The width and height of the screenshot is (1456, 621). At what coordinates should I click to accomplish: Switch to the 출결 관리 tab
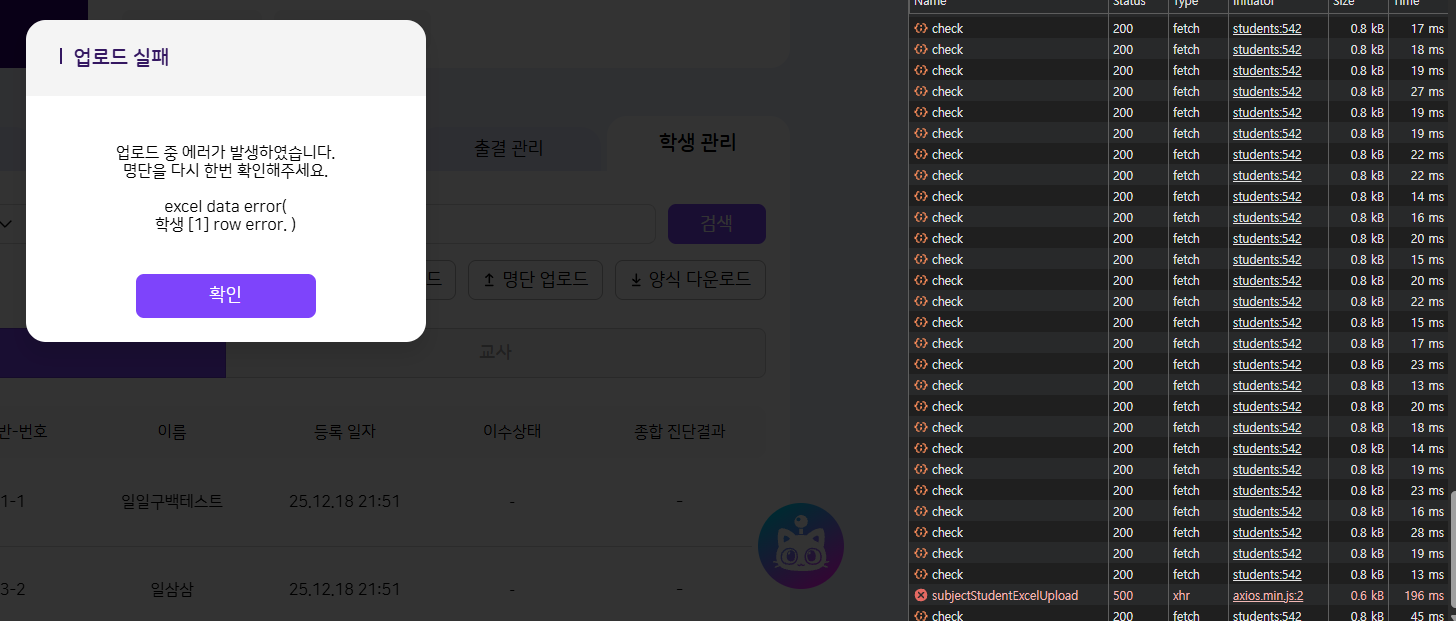coord(508,149)
